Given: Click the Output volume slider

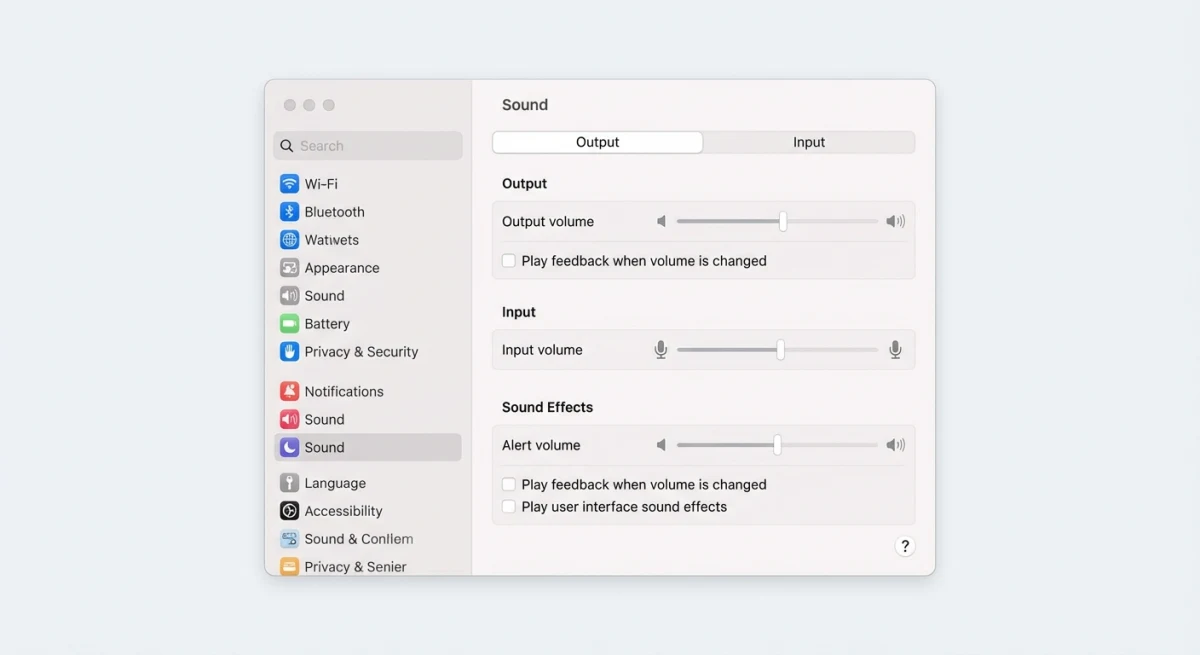Looking at the screenshot, I should tap(777, 221).
